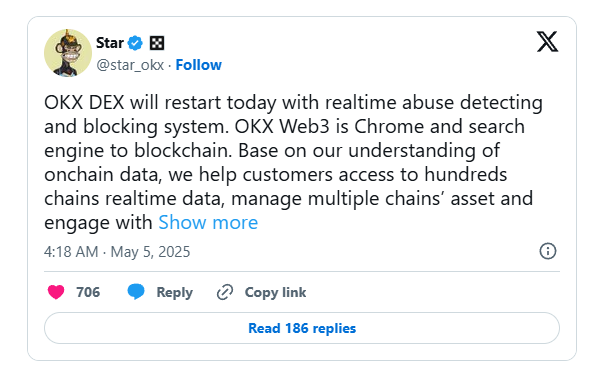This screenshot has width=600, height=385.
Task: Like the tweet with the heart icon
Action: click(x=56, y=292)
